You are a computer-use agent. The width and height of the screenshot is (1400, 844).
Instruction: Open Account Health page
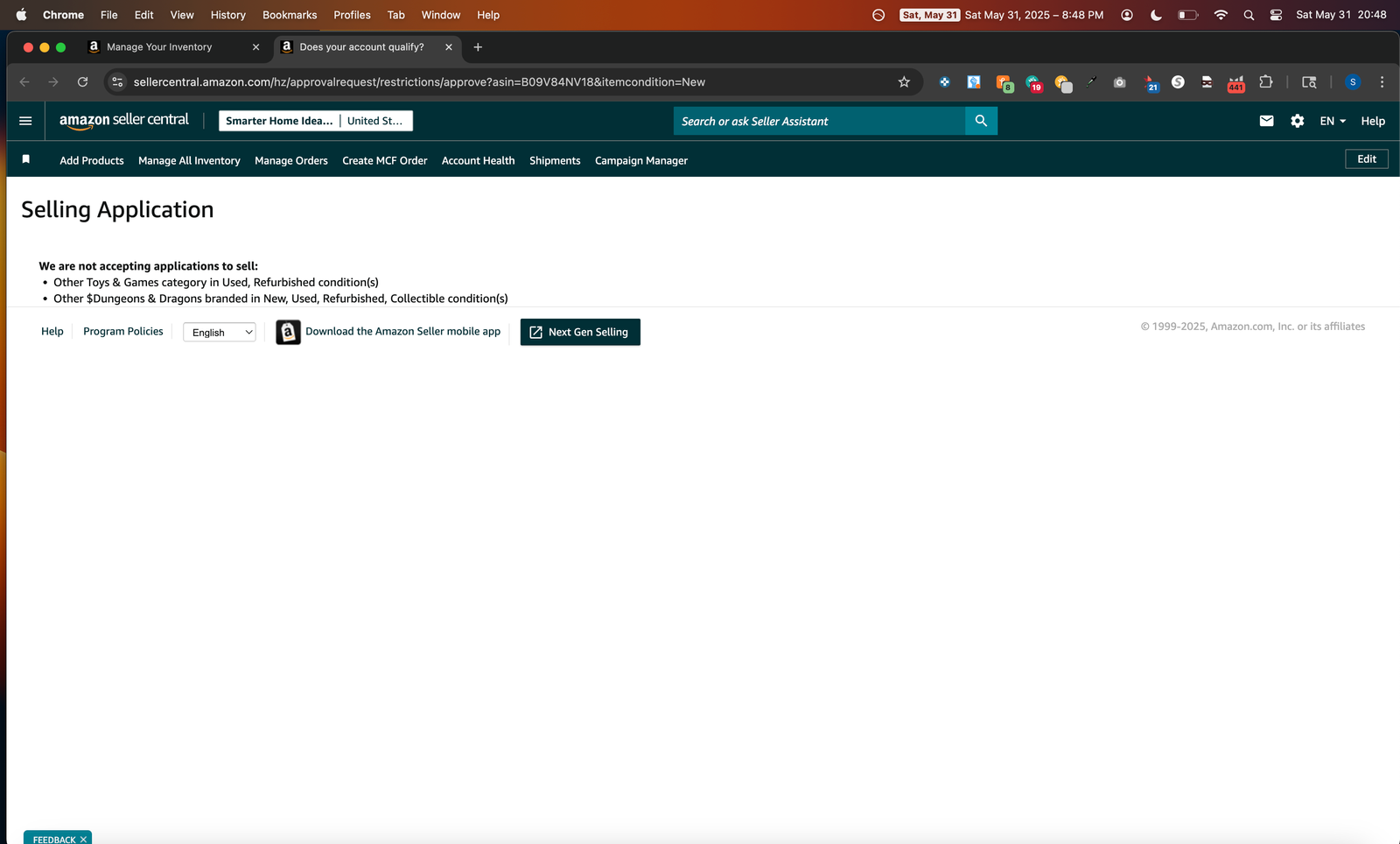(478, 160)
